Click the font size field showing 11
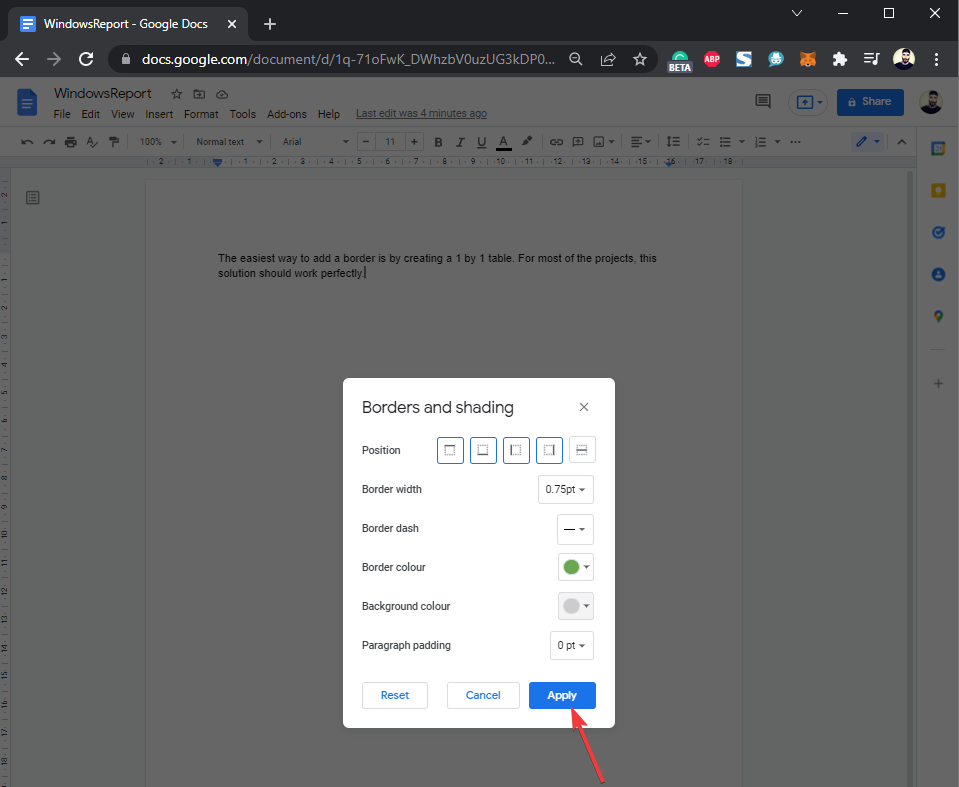This screenshot has width=959, height=787. [390, 142]
